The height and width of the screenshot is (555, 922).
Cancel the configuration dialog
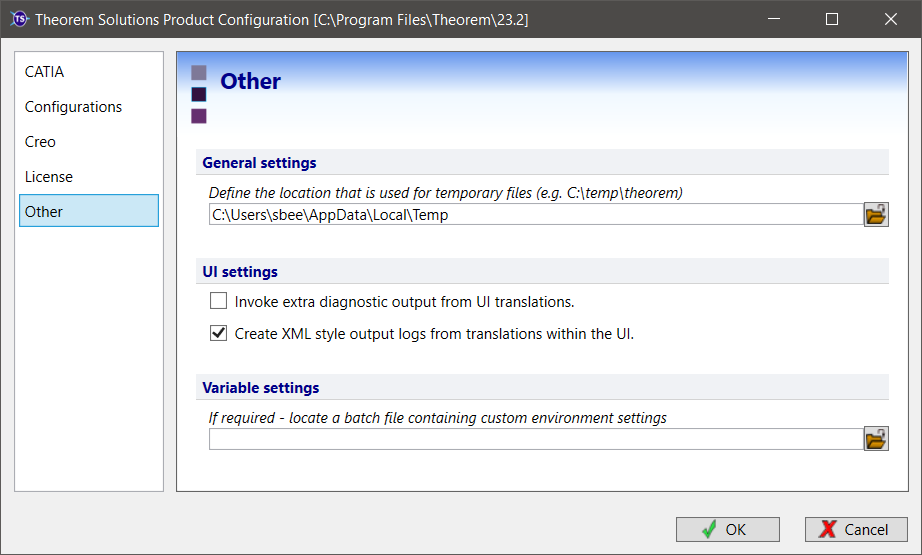tap(856, 530)
